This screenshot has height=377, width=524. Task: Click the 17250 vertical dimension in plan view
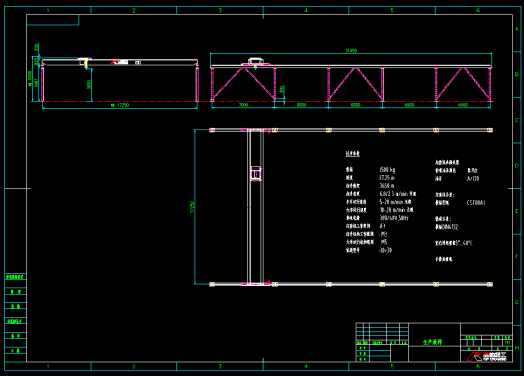pos(192,207)
